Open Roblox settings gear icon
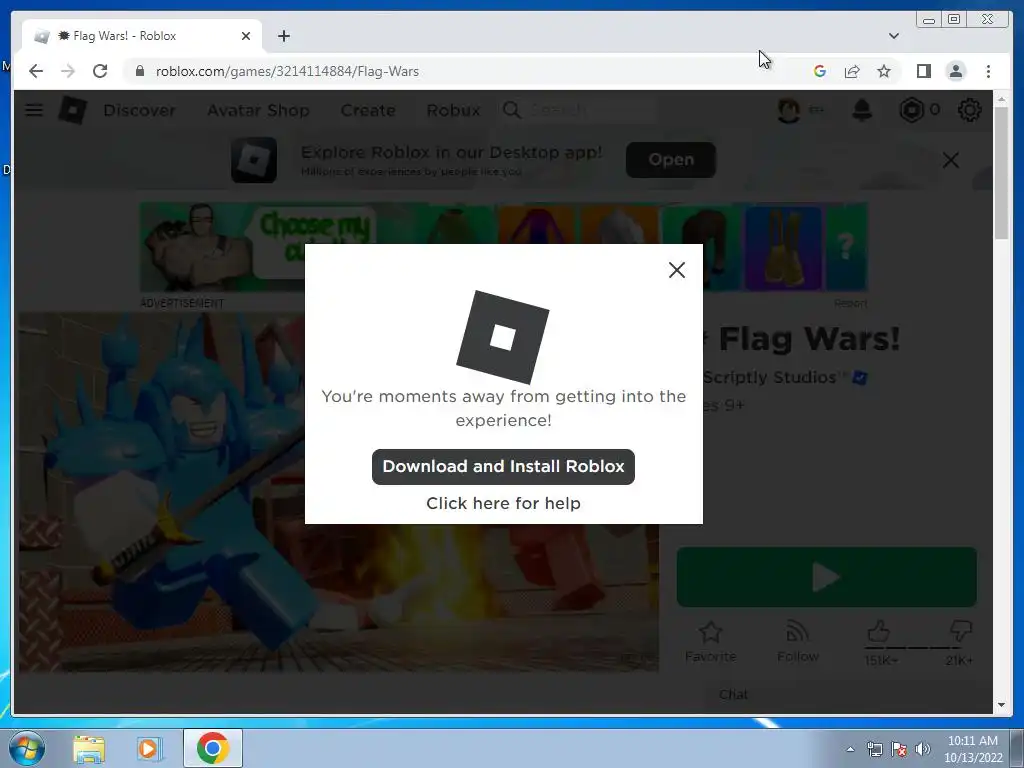 (969, 110)
